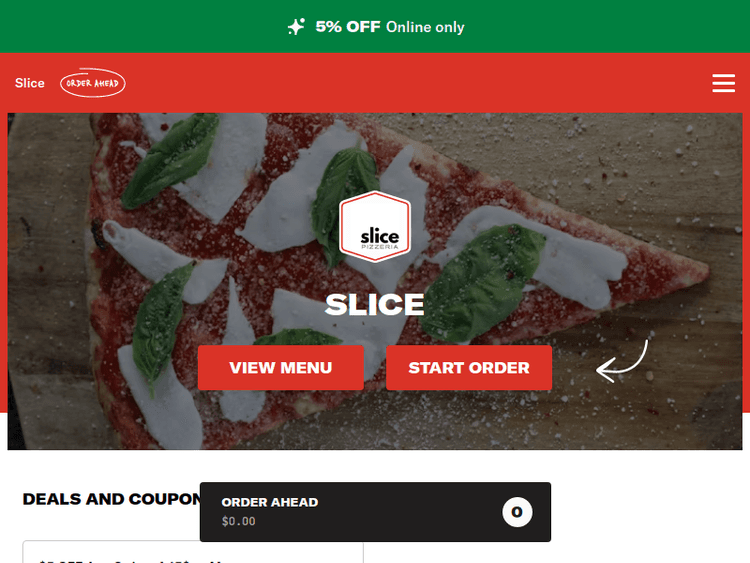The width and height of the screenshot is (750, 563).
Task: Begin ordering with Start Order button
Action: 469,367
